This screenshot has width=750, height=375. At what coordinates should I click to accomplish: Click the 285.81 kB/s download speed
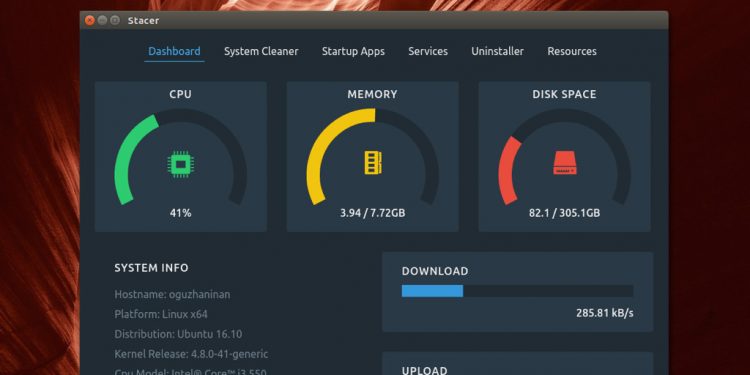605,313
